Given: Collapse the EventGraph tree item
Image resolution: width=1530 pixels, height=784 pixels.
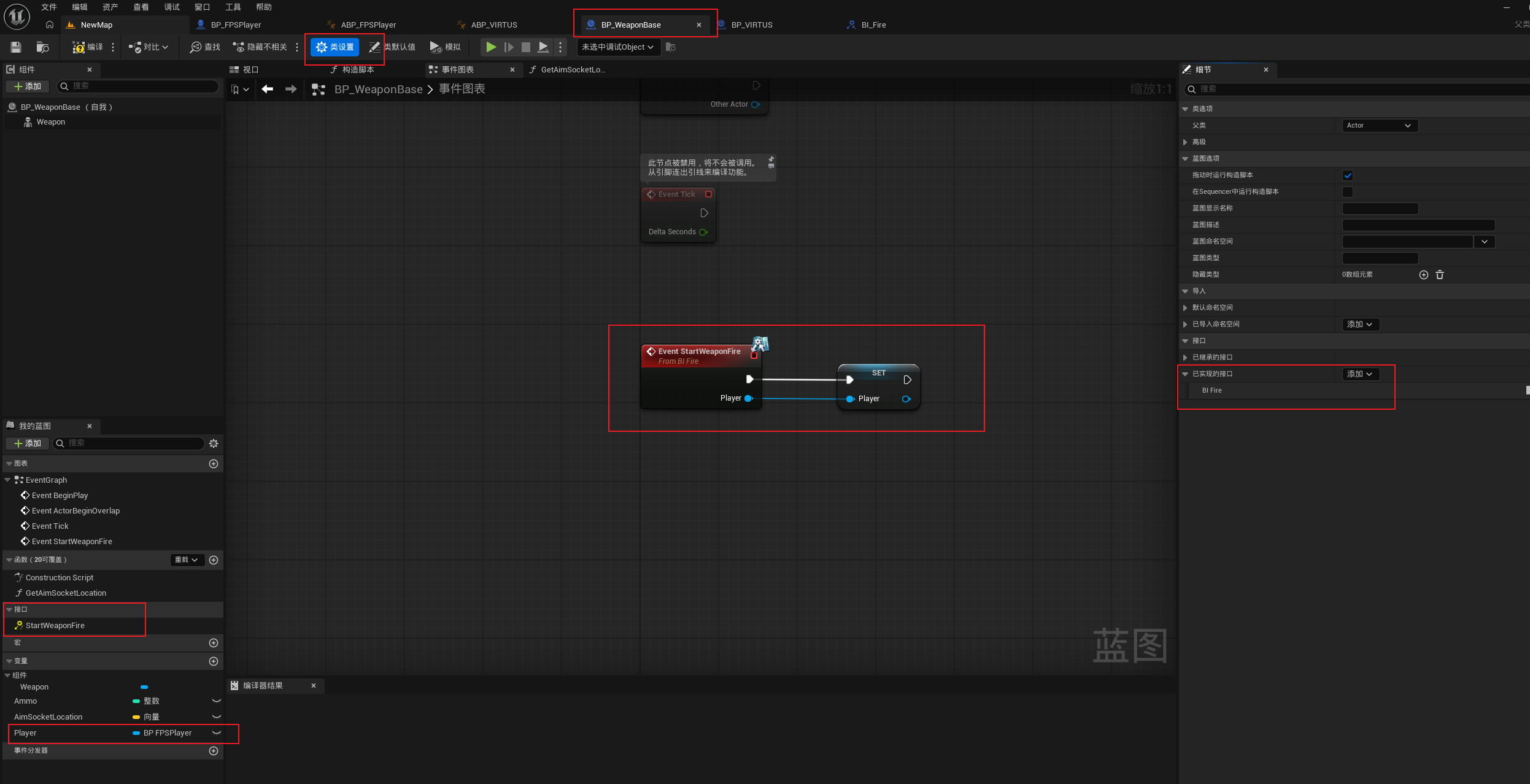Looking at the screenshot, I should (x=7, y=480).
